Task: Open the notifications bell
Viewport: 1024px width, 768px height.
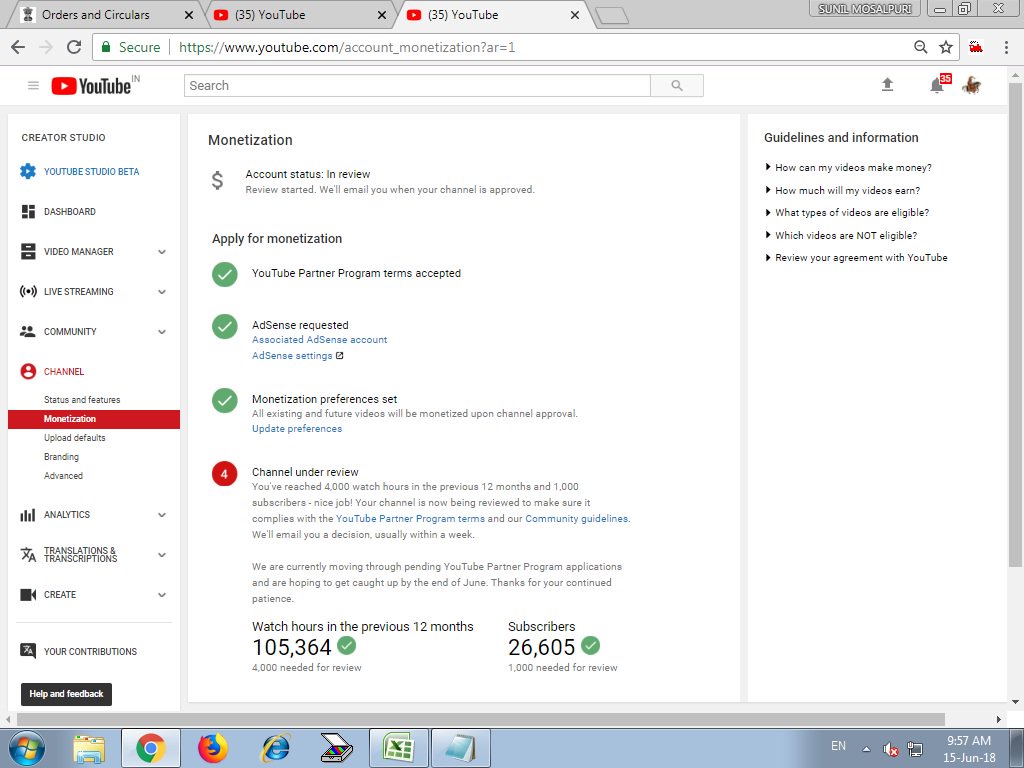Action: tap(937, 85)
